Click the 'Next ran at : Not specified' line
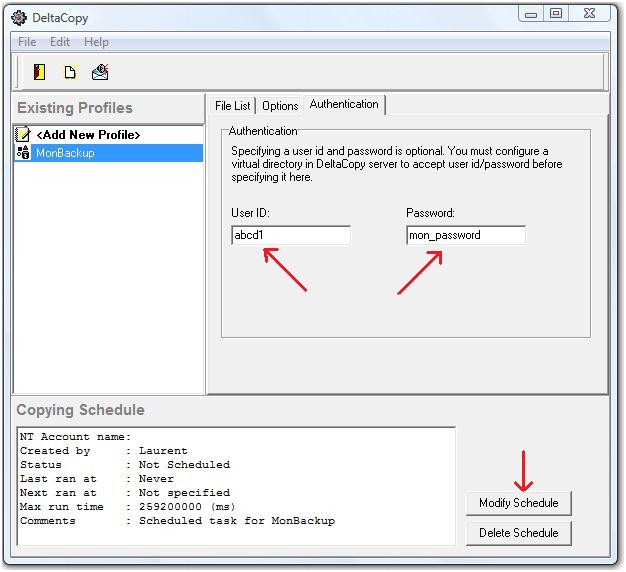Viewport: 626px width, 572px height. click(125, 493)
